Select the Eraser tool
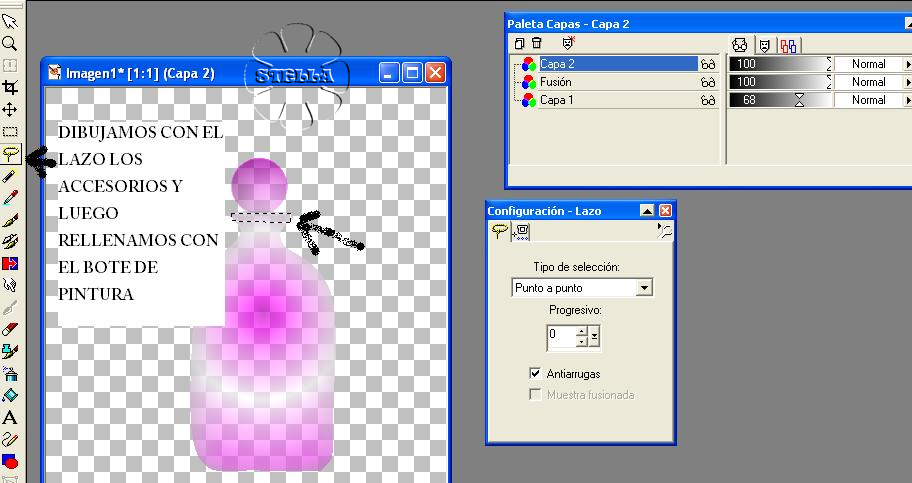The height and width of the screenshot is (483, 912). coord(10,329)
